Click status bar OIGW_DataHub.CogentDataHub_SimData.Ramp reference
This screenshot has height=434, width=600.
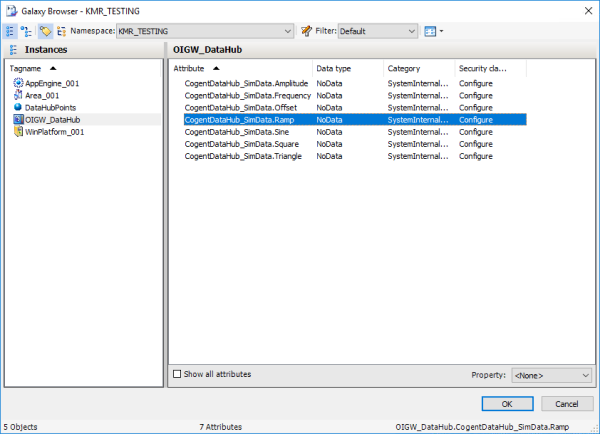point(482,427)
